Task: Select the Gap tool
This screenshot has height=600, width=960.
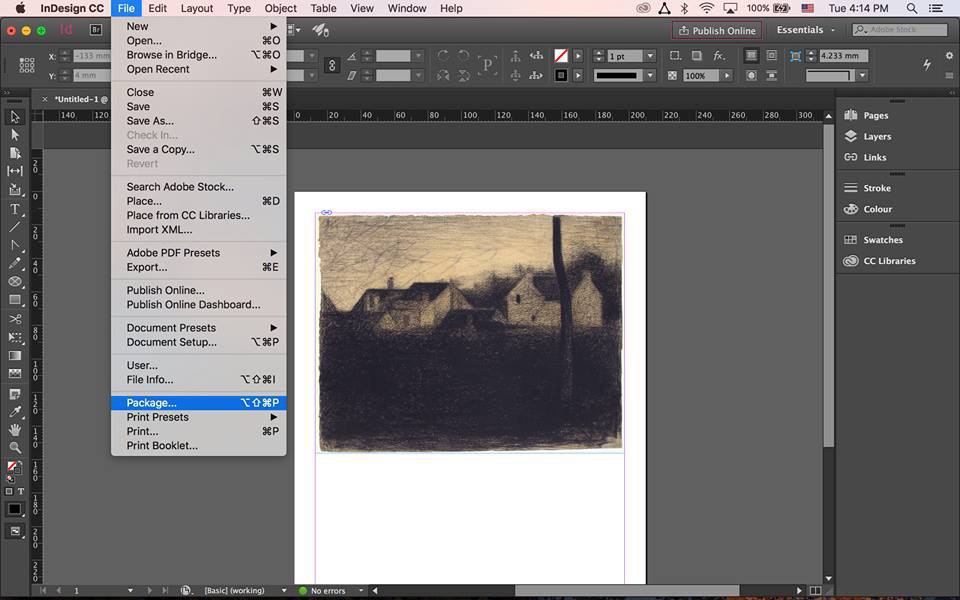Action: 15,171
